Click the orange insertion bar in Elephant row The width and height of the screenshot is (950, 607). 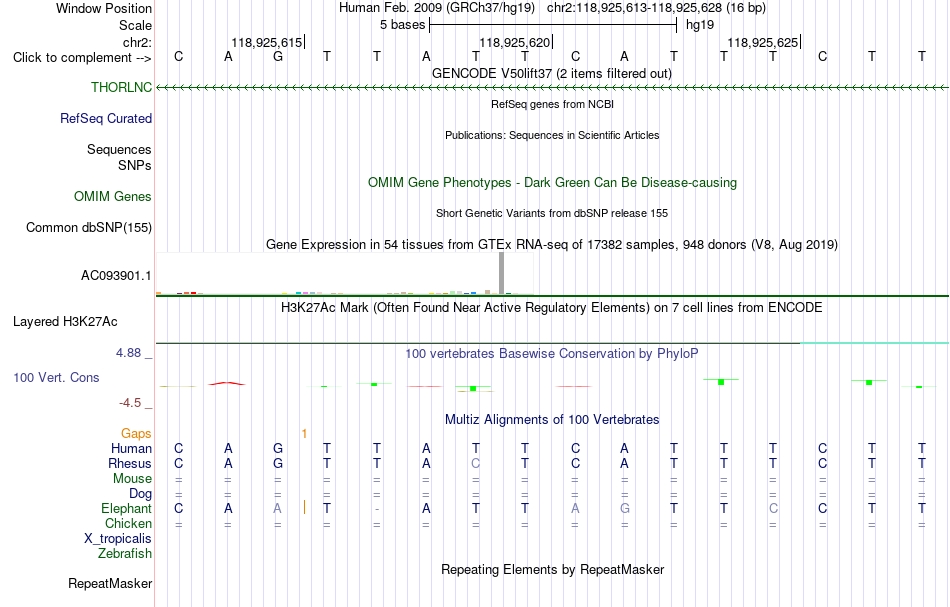point(304,508)
